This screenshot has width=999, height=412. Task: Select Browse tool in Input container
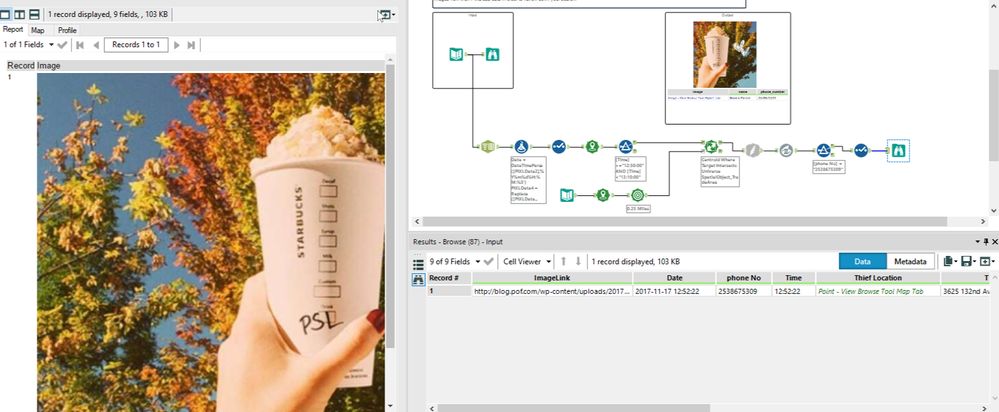pos(492,55)
